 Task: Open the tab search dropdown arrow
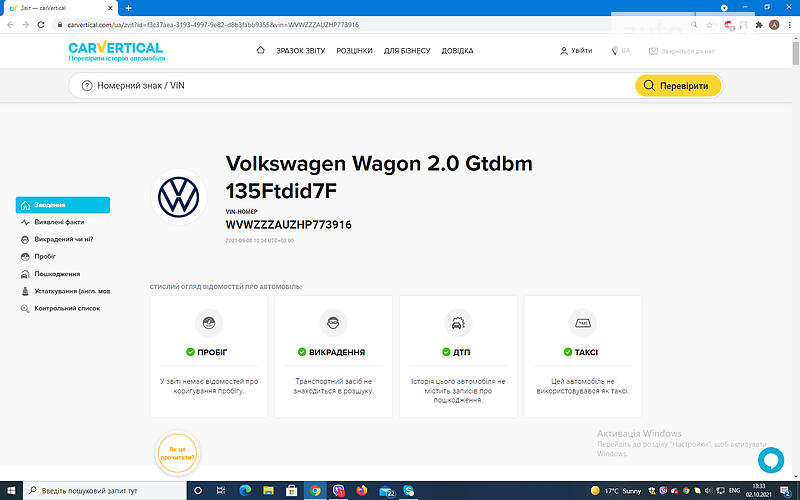[x=724, y=8]
